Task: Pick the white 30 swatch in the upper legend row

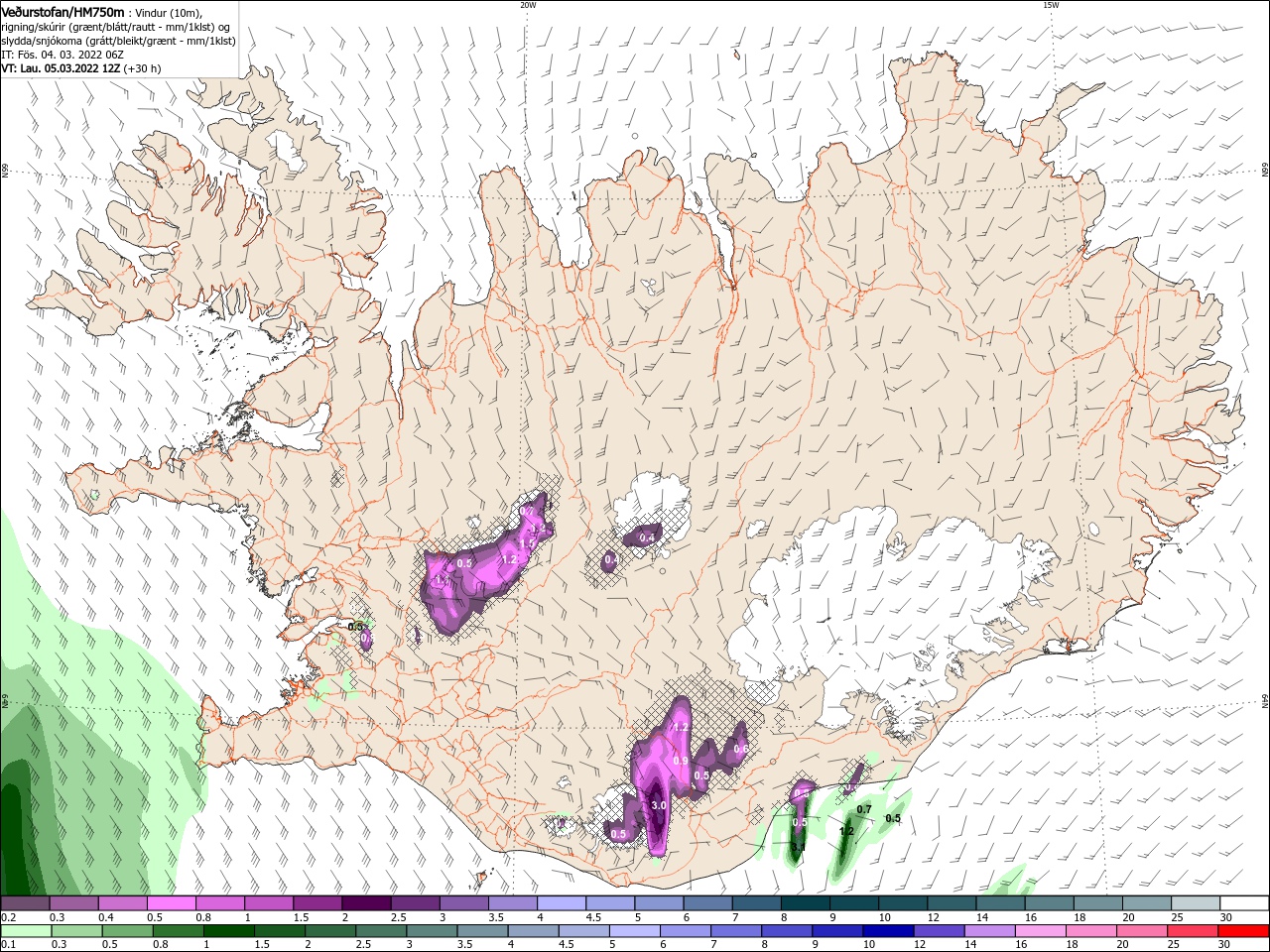Action: [1244, 903]
